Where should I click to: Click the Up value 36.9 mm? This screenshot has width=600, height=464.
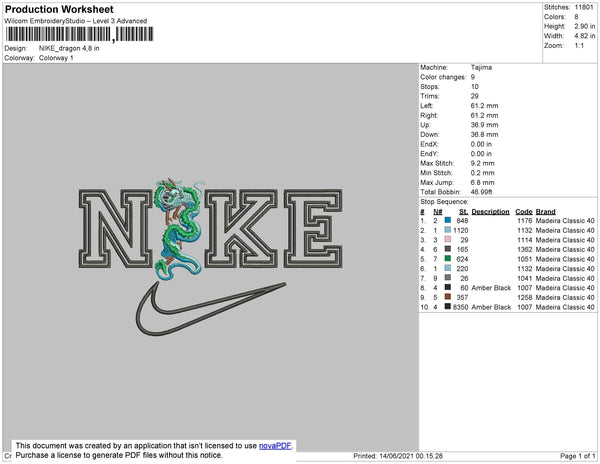click(x=484, y=125)
